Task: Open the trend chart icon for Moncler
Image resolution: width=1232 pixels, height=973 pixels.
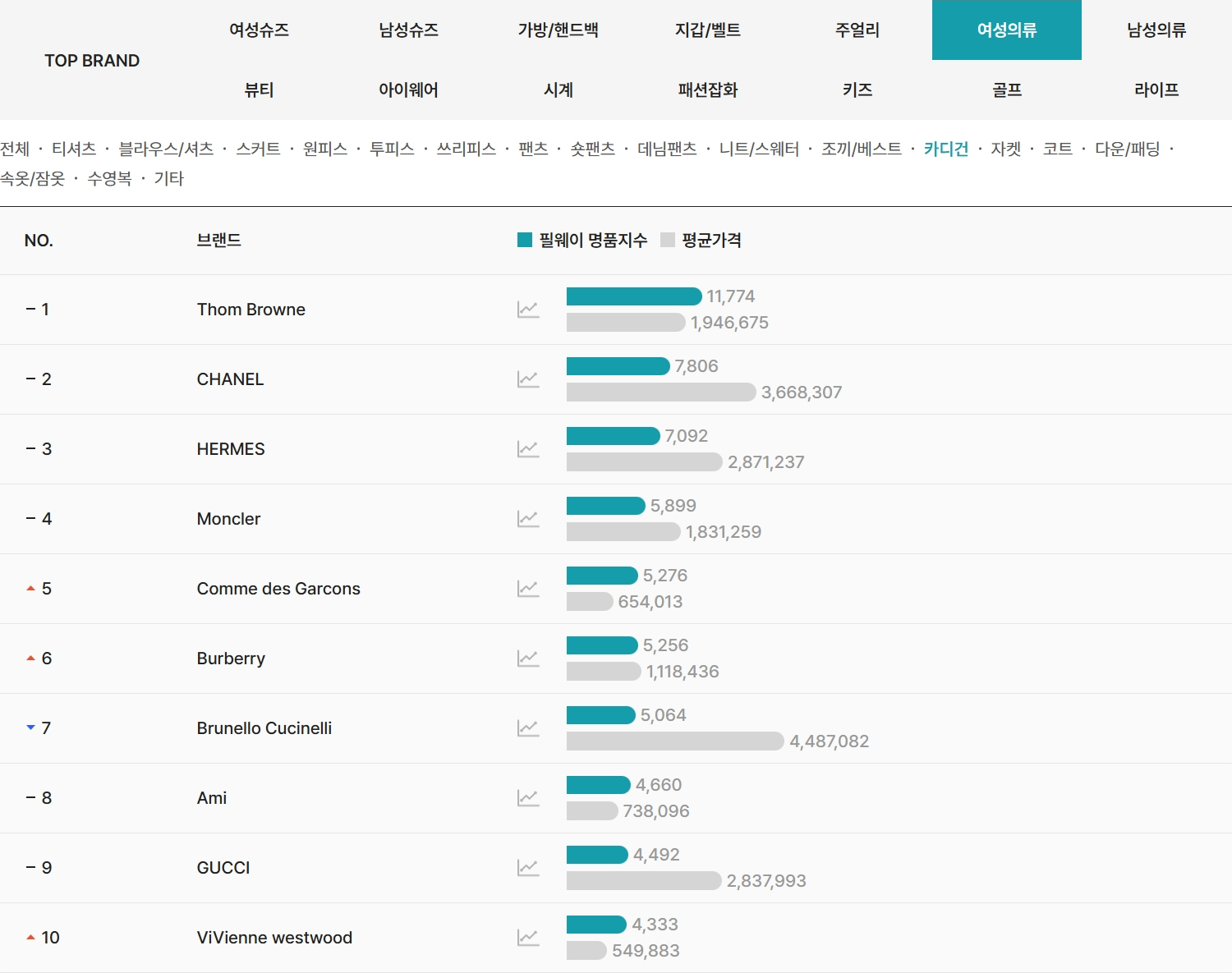Action: coord(528,519)
